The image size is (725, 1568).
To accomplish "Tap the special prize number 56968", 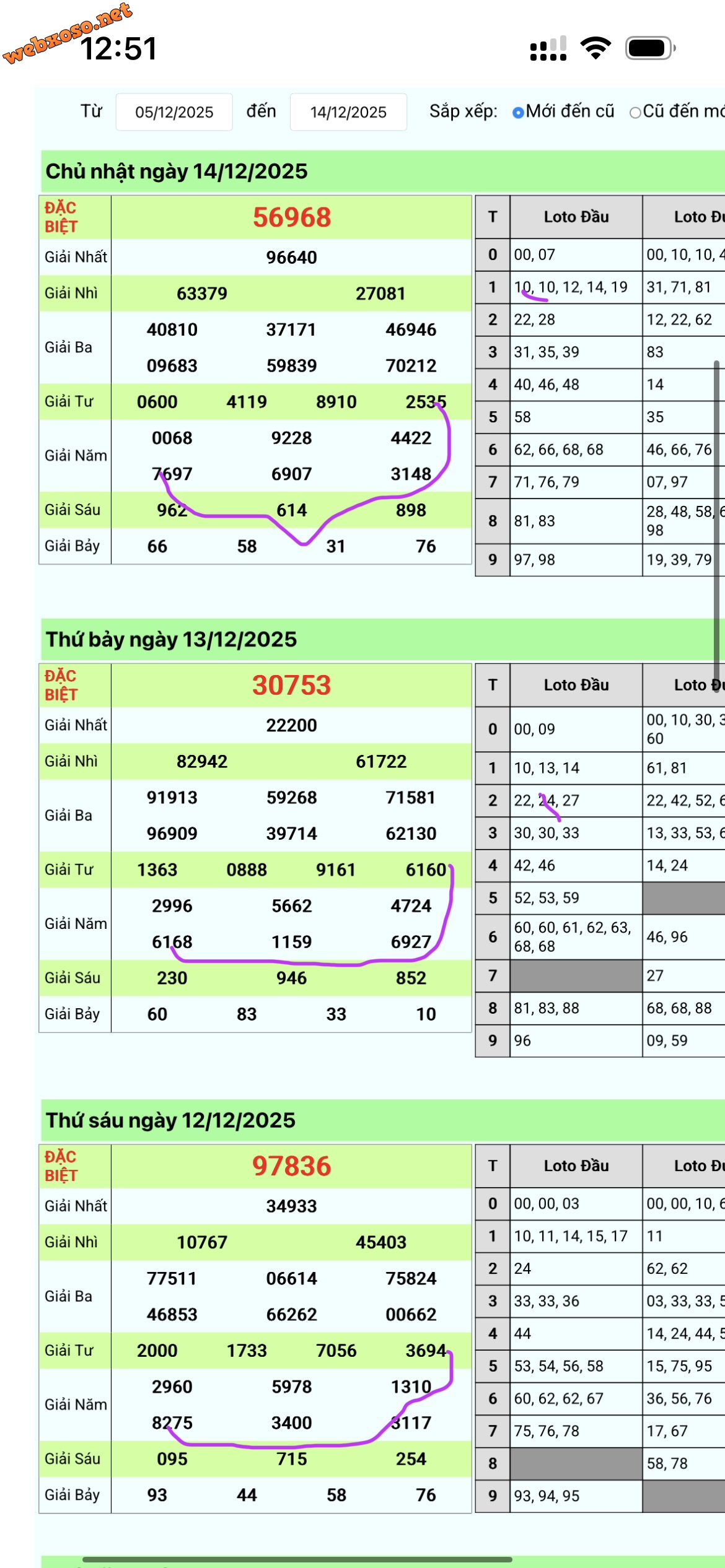I will [x=291, y=217].
